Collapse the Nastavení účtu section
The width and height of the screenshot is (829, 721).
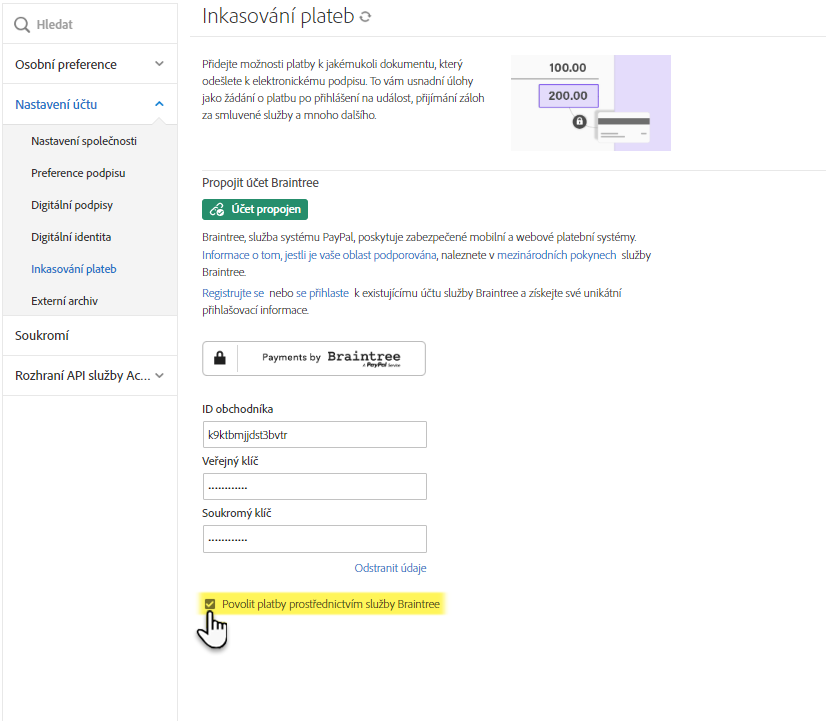click(159, 104)
